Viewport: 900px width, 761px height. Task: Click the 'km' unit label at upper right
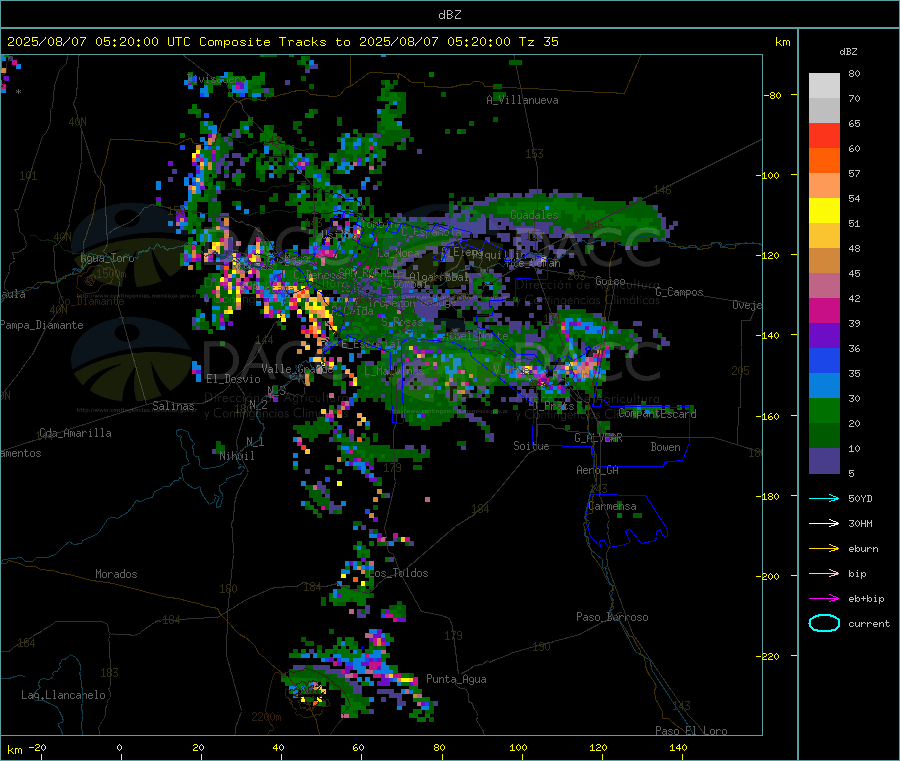point(782,42)
